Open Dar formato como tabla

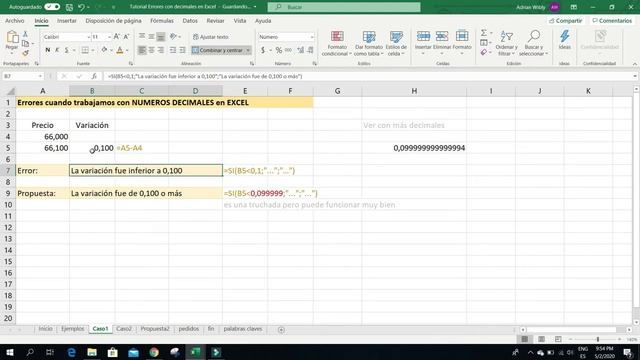[369, 43]
